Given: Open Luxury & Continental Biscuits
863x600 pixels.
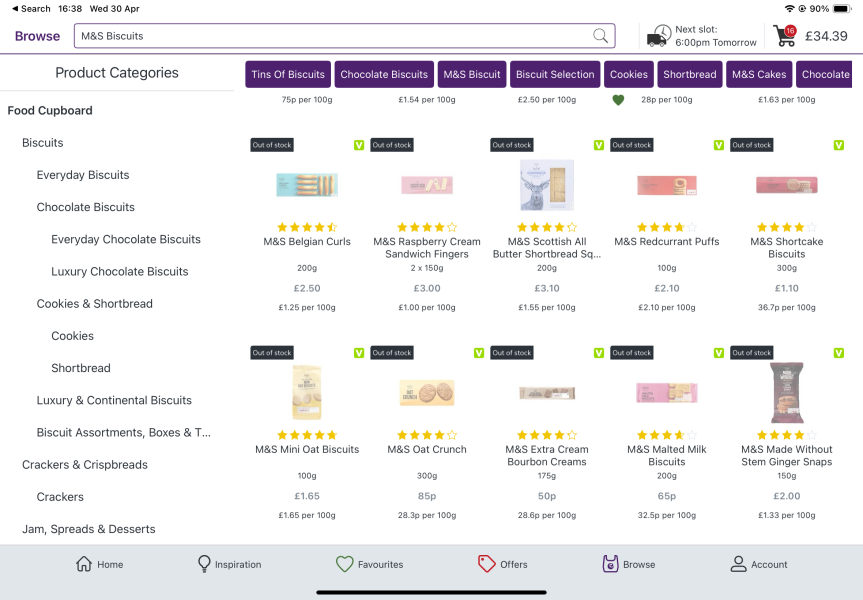Looking at the screenshot, I should [x=114, y=400].
